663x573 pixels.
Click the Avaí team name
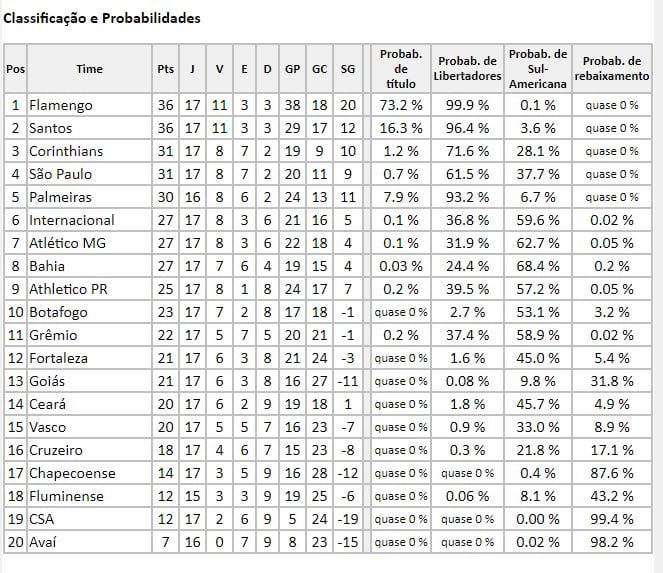pyautogui.click(x=46, y=542)
